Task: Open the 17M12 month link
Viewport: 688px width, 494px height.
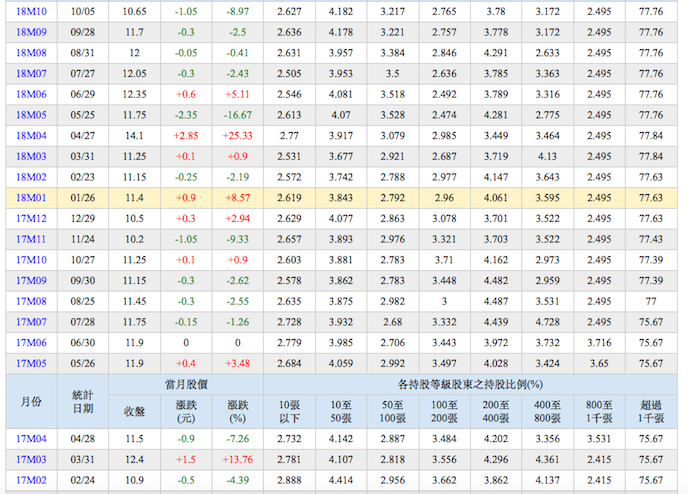Action: pyautogui.click(x=31, y=218)
